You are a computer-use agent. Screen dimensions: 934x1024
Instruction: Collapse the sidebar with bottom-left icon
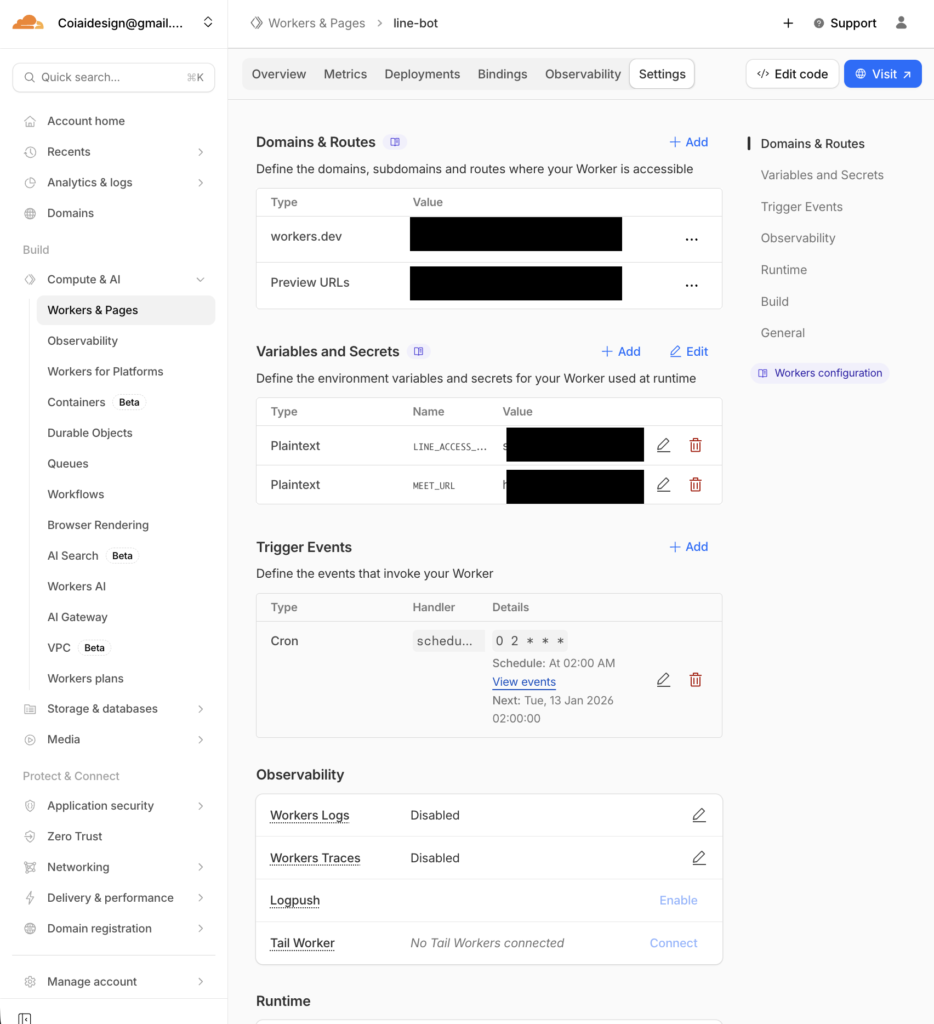click(x=25, y=1018)
